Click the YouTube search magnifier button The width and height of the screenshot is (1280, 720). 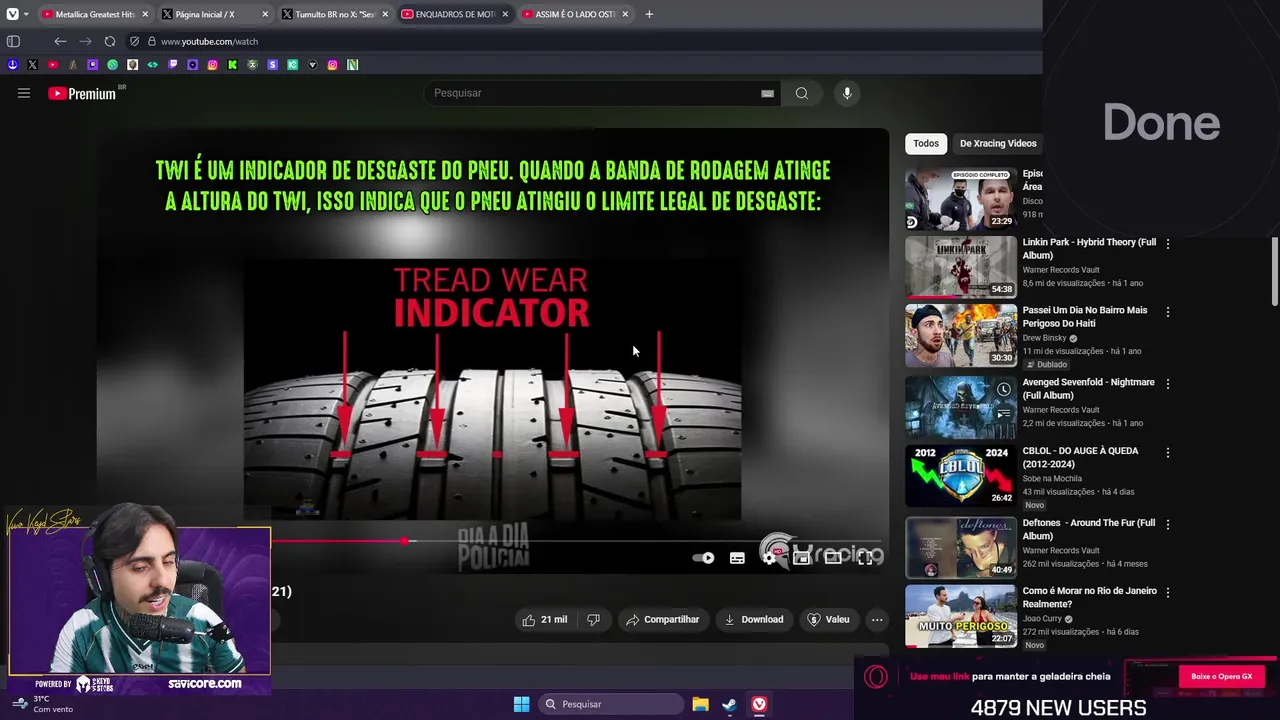coord(802,93)
